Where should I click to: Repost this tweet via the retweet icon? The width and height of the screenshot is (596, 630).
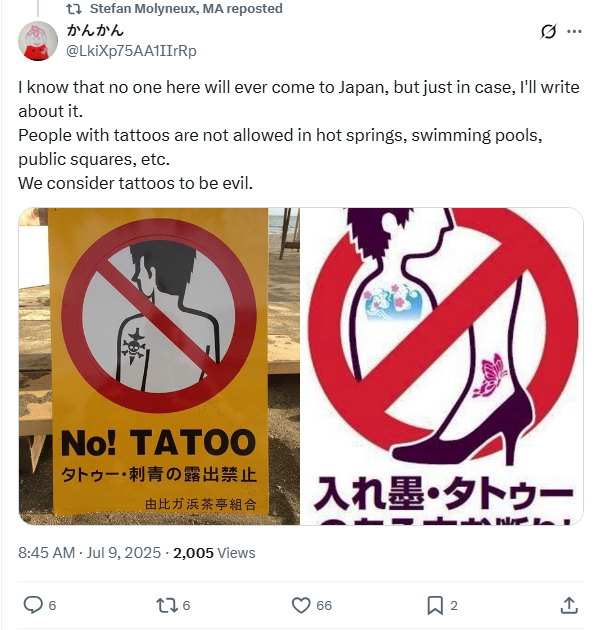(166, 605)
